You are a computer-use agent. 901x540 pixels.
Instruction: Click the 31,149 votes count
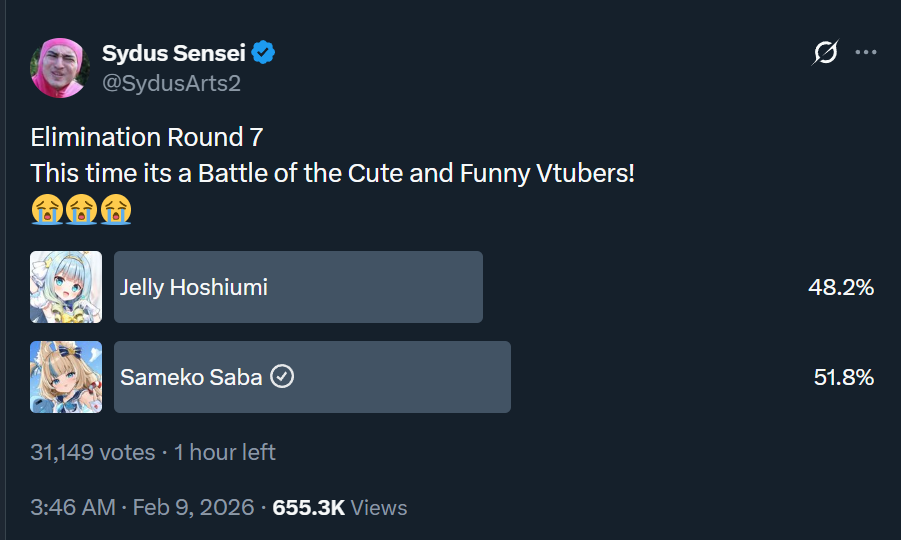coord(92,452)
